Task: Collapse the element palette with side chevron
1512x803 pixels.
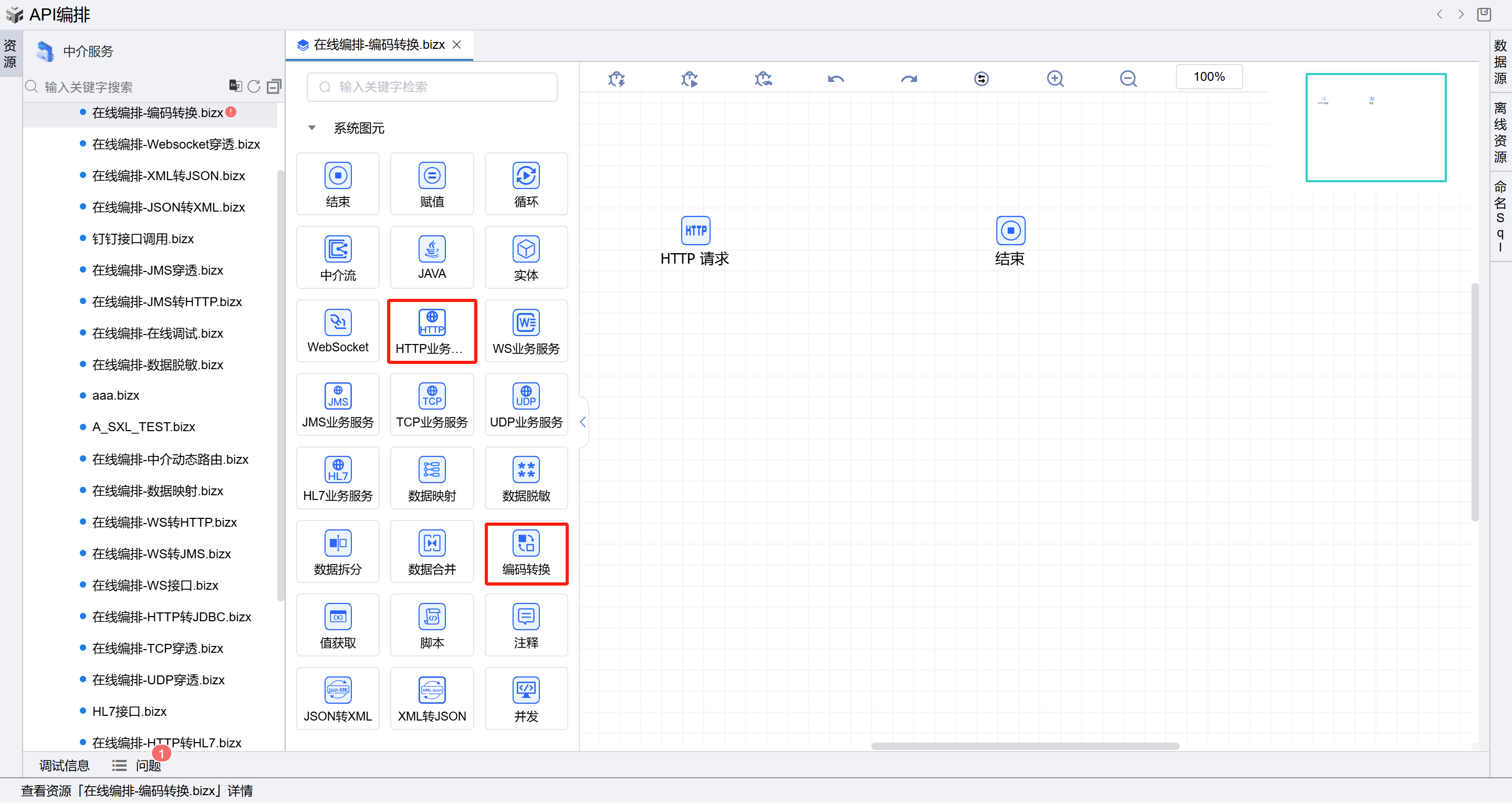Action: [582, 422]
